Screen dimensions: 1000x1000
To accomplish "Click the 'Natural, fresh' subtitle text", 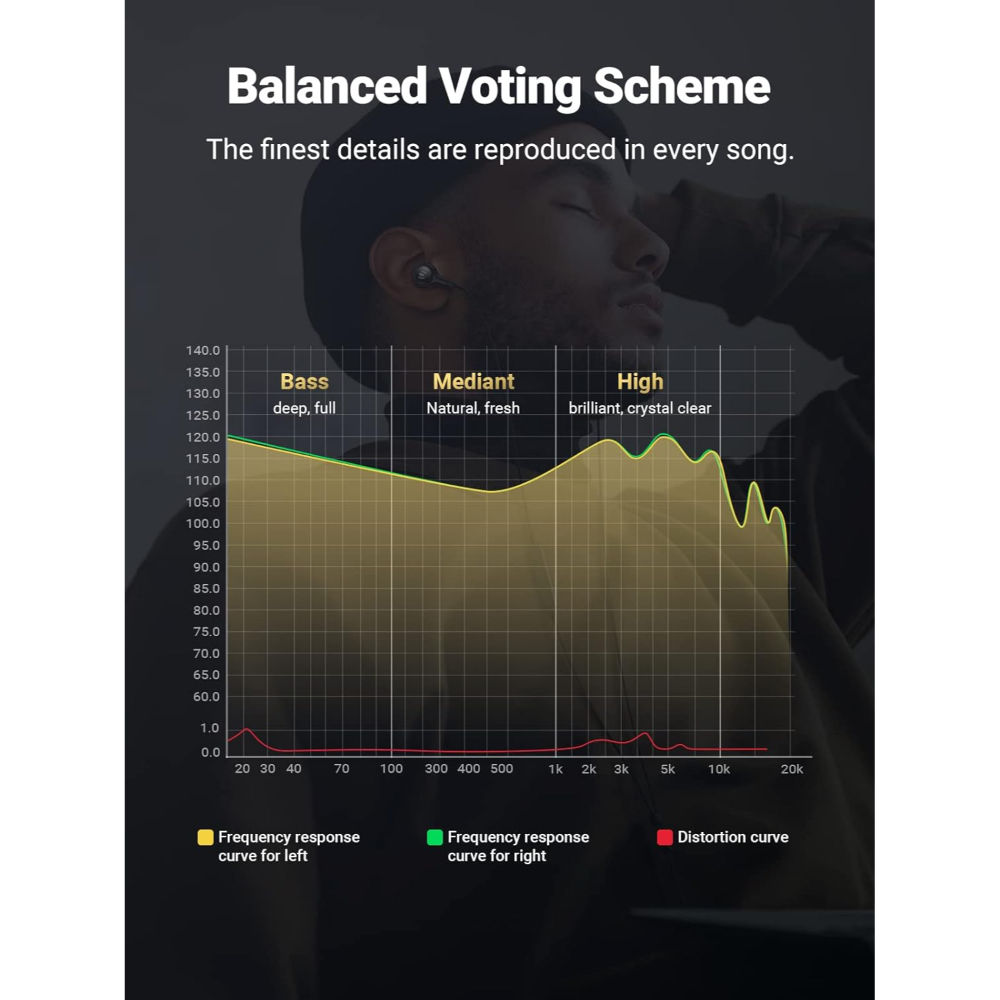I will [473, 408].
